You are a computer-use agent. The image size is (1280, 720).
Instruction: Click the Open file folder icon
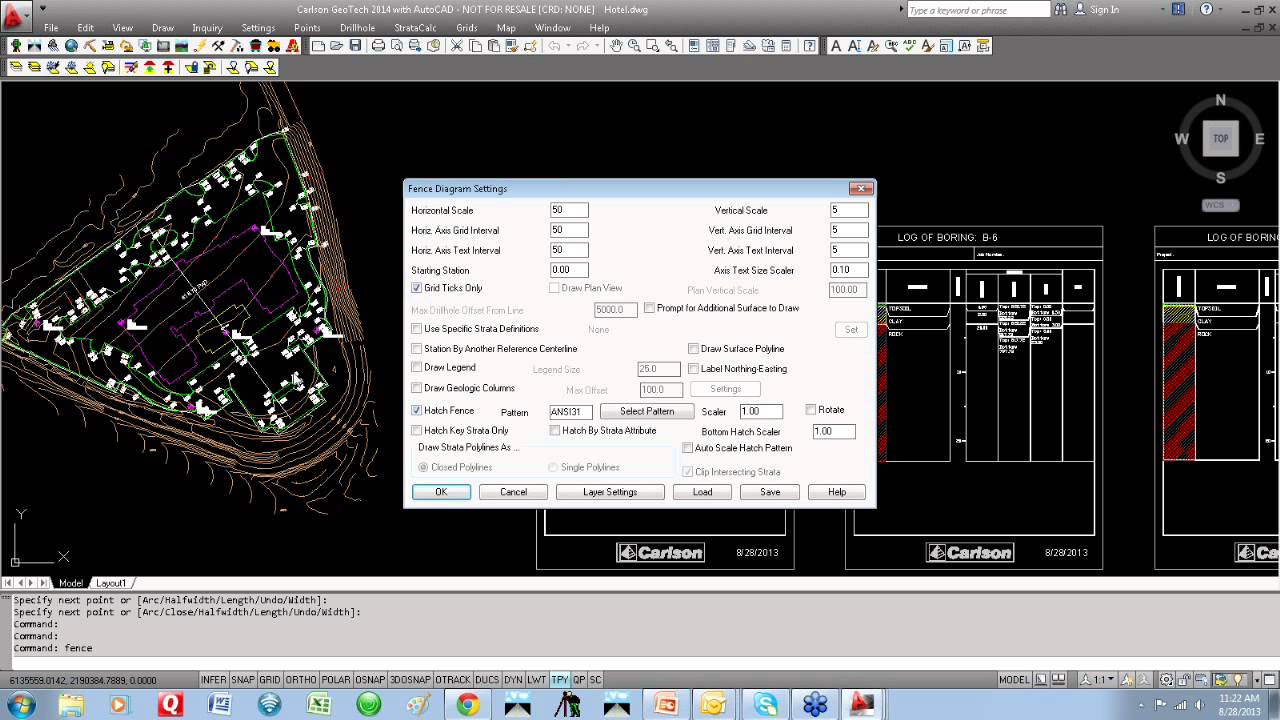pyautogui.click(x=336, y=46)
